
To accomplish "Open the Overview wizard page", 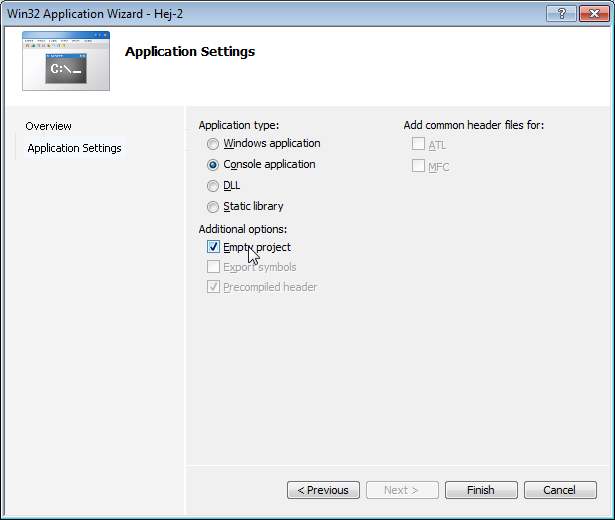I will (x=49, y=126).
